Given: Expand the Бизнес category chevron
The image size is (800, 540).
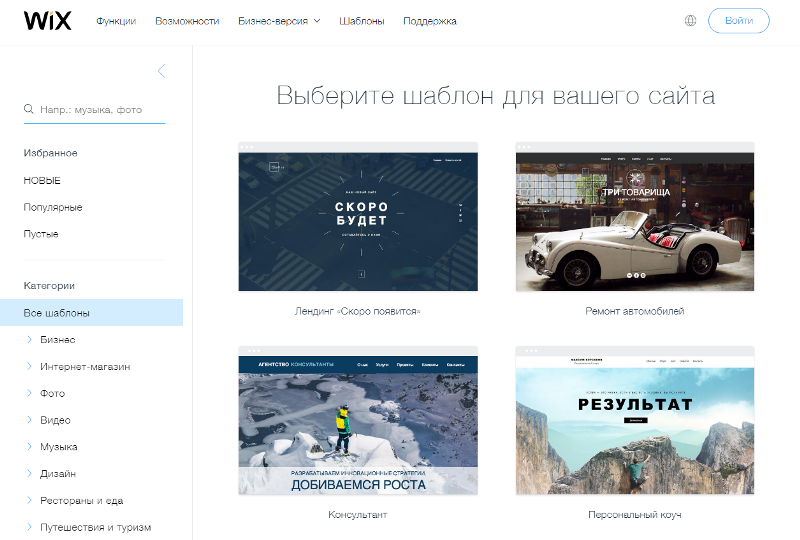Looking at the screenshot, I should [29, 339].
